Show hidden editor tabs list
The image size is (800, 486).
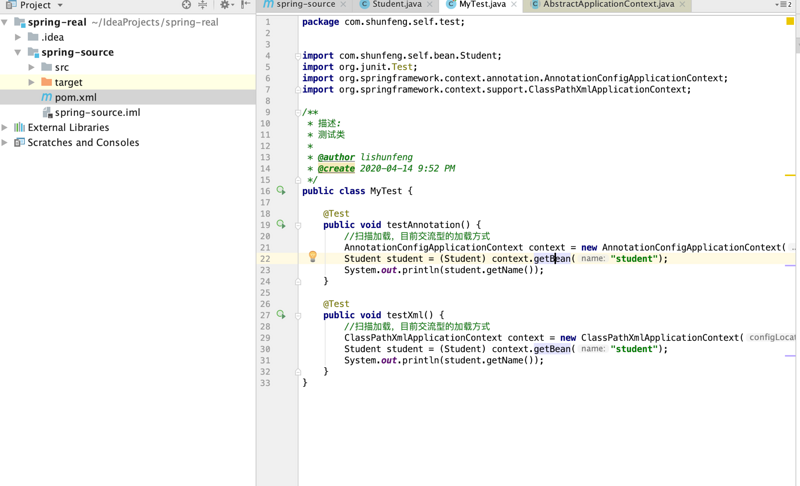coord(783,5)
